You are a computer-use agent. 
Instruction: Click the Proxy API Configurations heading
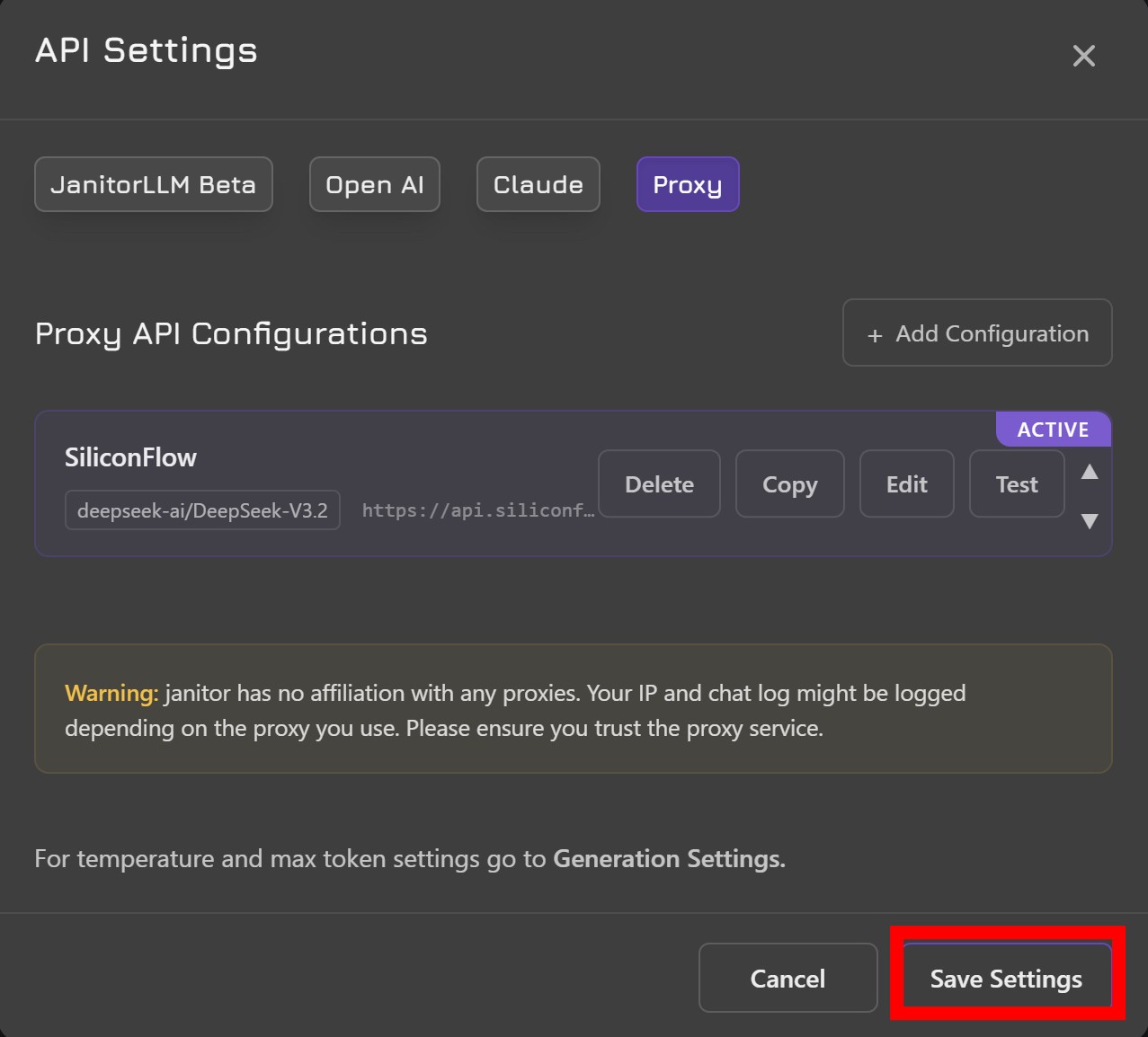[231, 334]
